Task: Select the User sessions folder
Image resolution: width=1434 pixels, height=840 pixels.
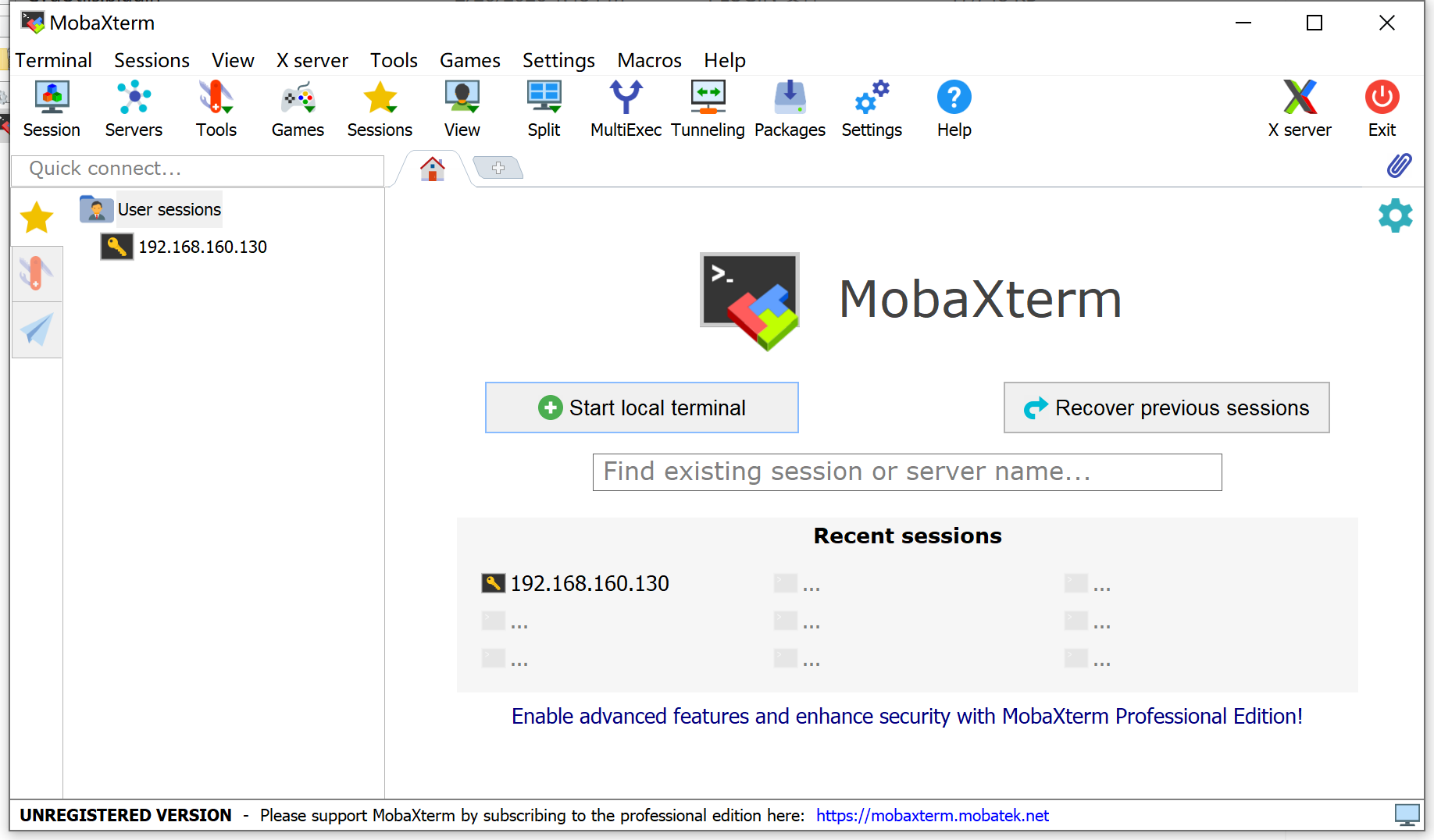Action: (x=151, y=209)
